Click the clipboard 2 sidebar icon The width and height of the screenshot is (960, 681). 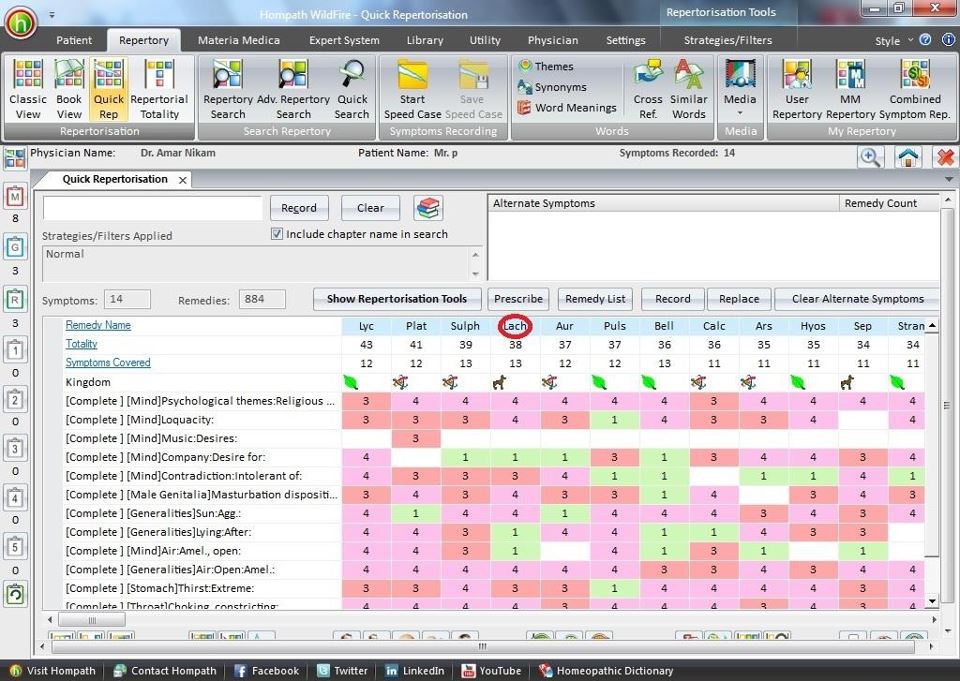pyautogui.click(x=15, y=399)
